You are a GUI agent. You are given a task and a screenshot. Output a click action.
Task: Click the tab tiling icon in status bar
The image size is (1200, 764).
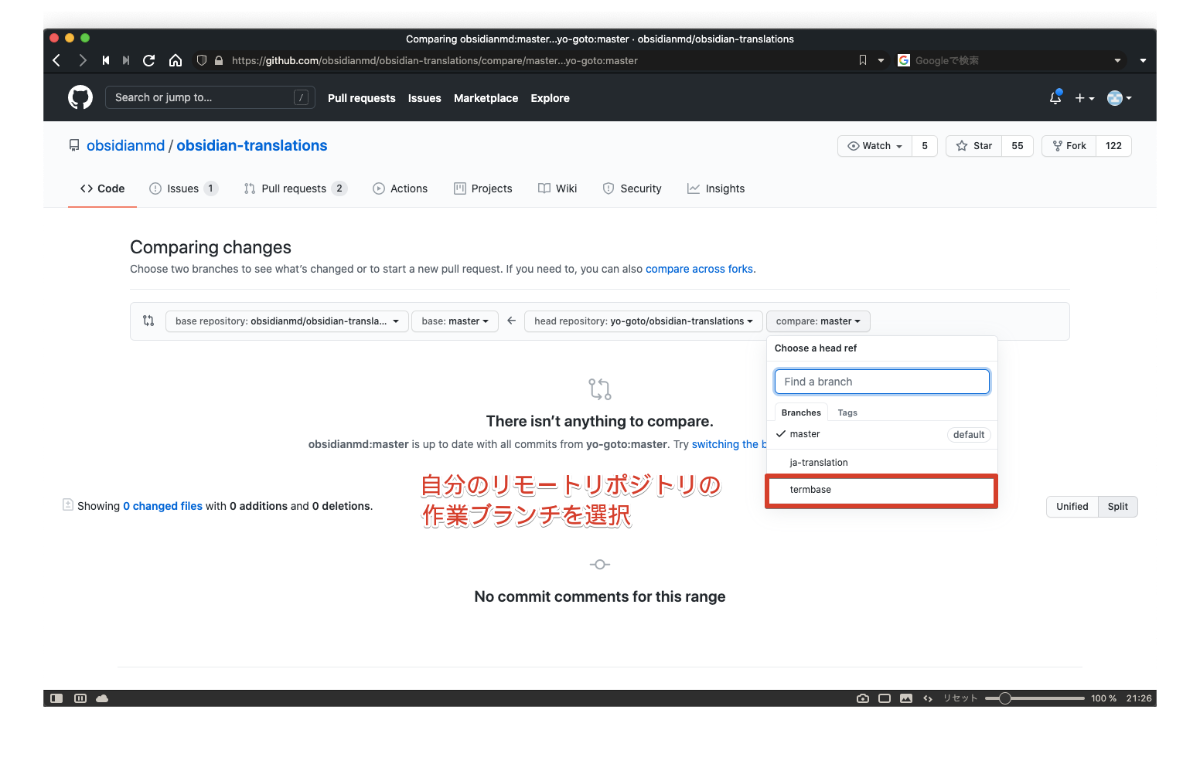coord(80,698)
